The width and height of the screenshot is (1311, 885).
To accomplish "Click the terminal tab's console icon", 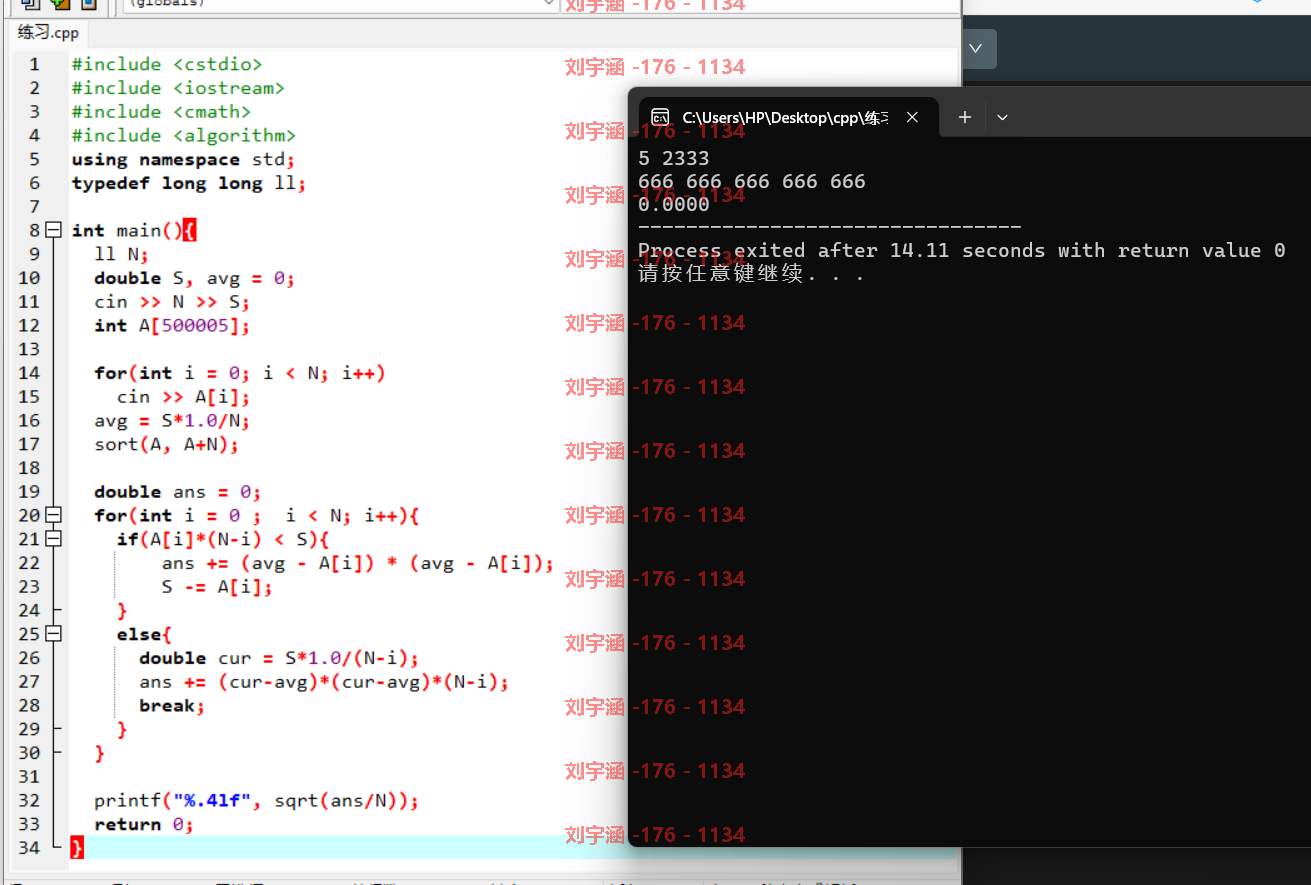I will point(660,117).
